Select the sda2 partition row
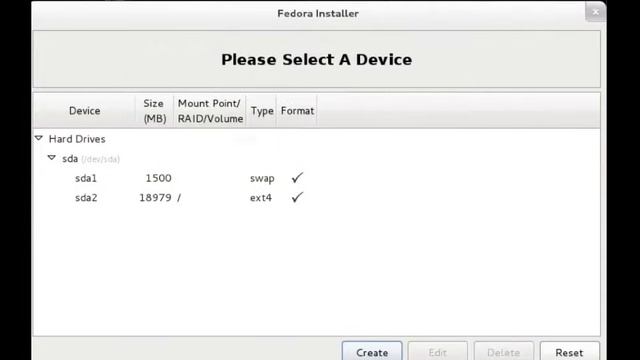Viewport: 640px width, 360px height. point(316,198)
